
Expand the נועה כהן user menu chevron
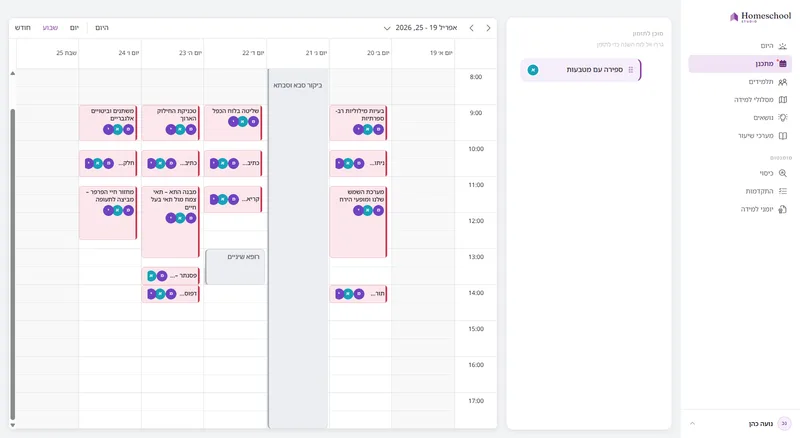pos(692,423)
